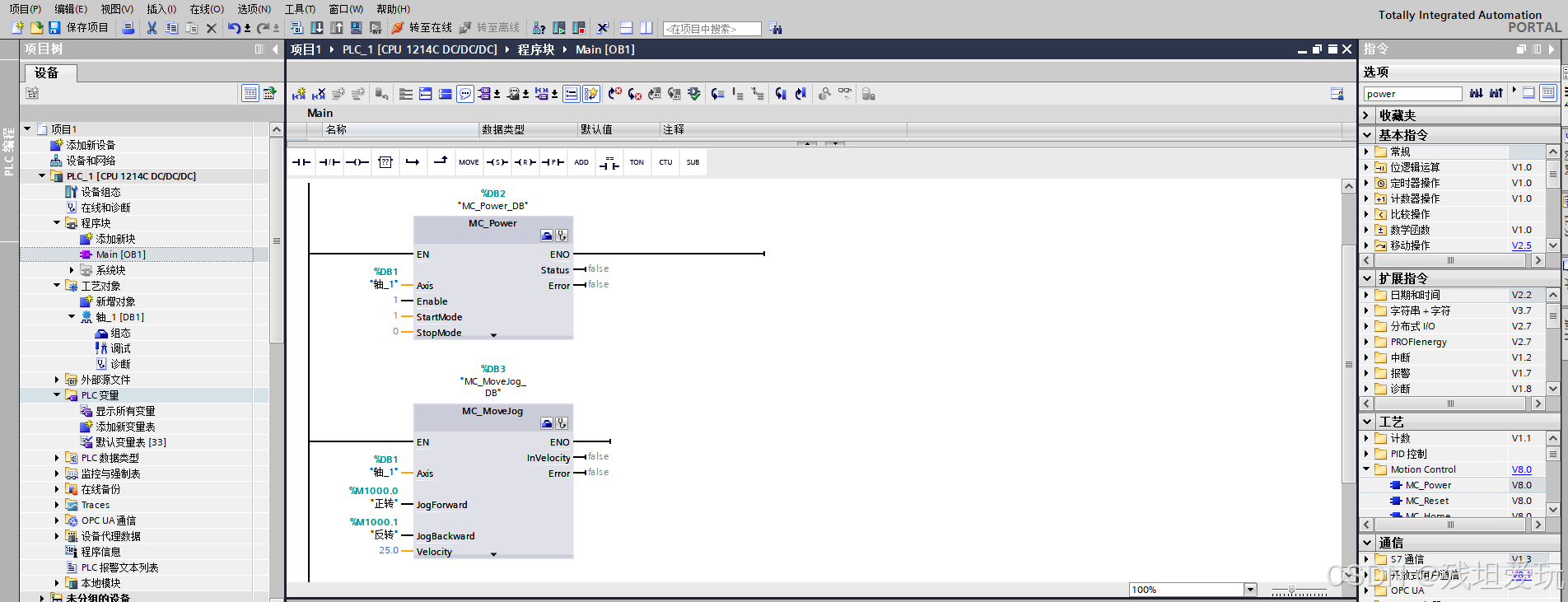Collapse the PLC_1 tree node
The image size is (1568, 602).
click(x=42, y=176)
